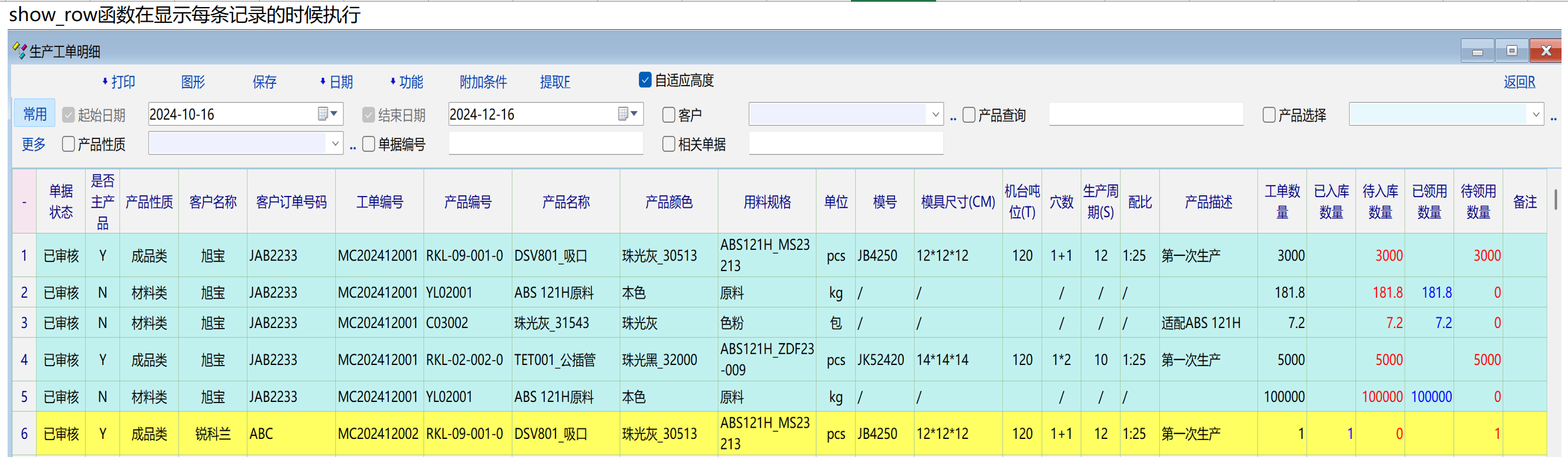
Task: Open calendar picker for 结束日期 field
Action: tap(627, 114)
